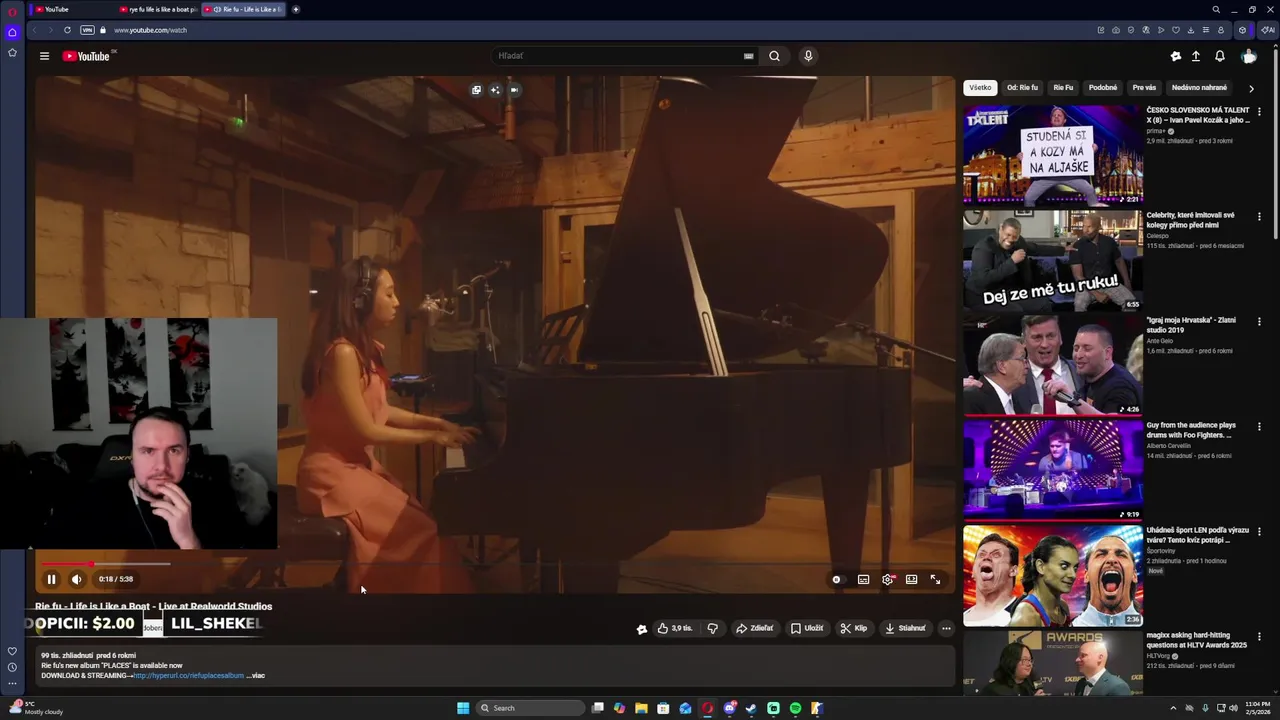Image resolution: width=1280 pixels, height=720 pixels.
Task: Select the Od: Rie fu chip
Action: tap(1022, 88)
